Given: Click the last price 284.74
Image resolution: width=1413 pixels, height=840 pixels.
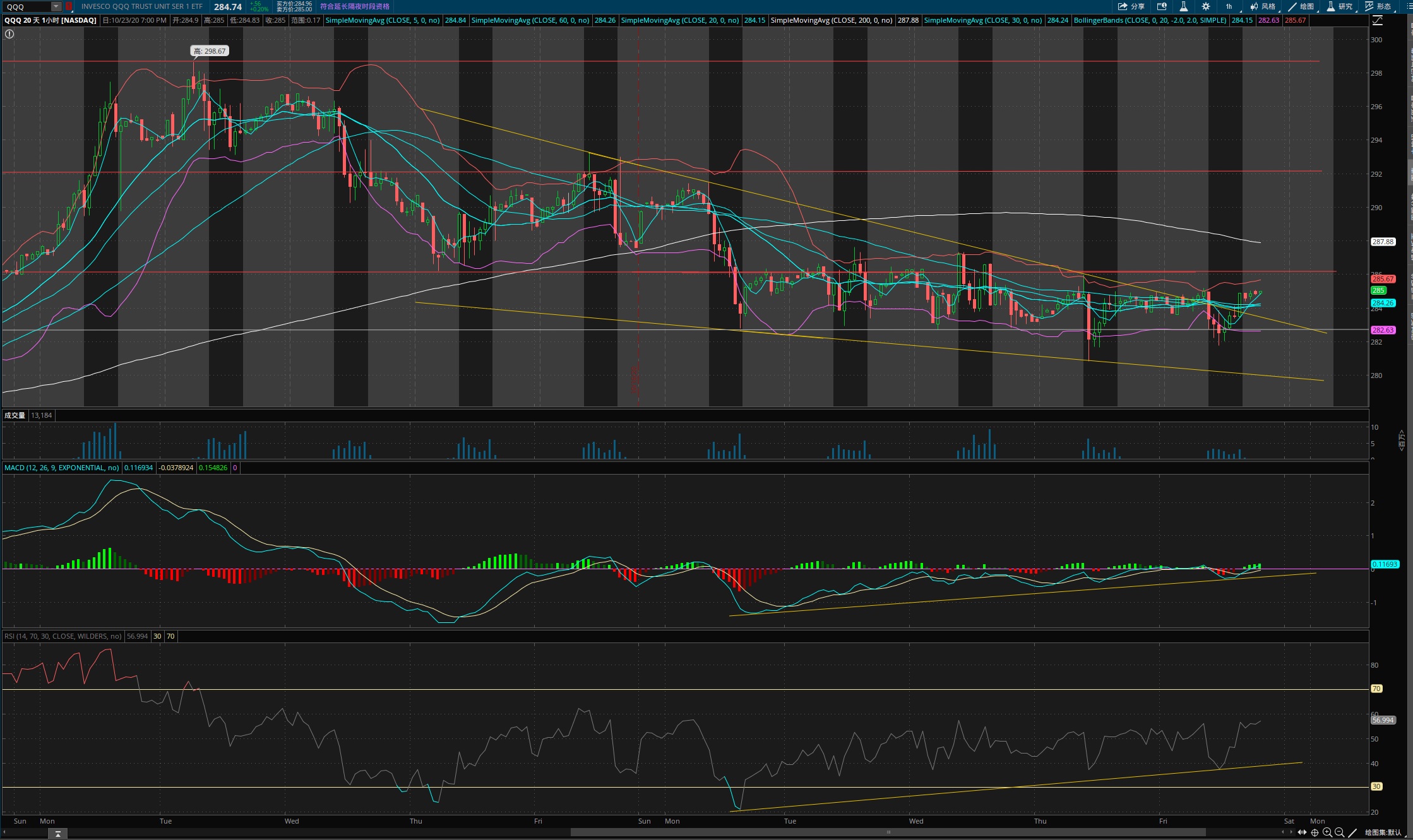Looking at the screenshot, I should click(228, 7).
